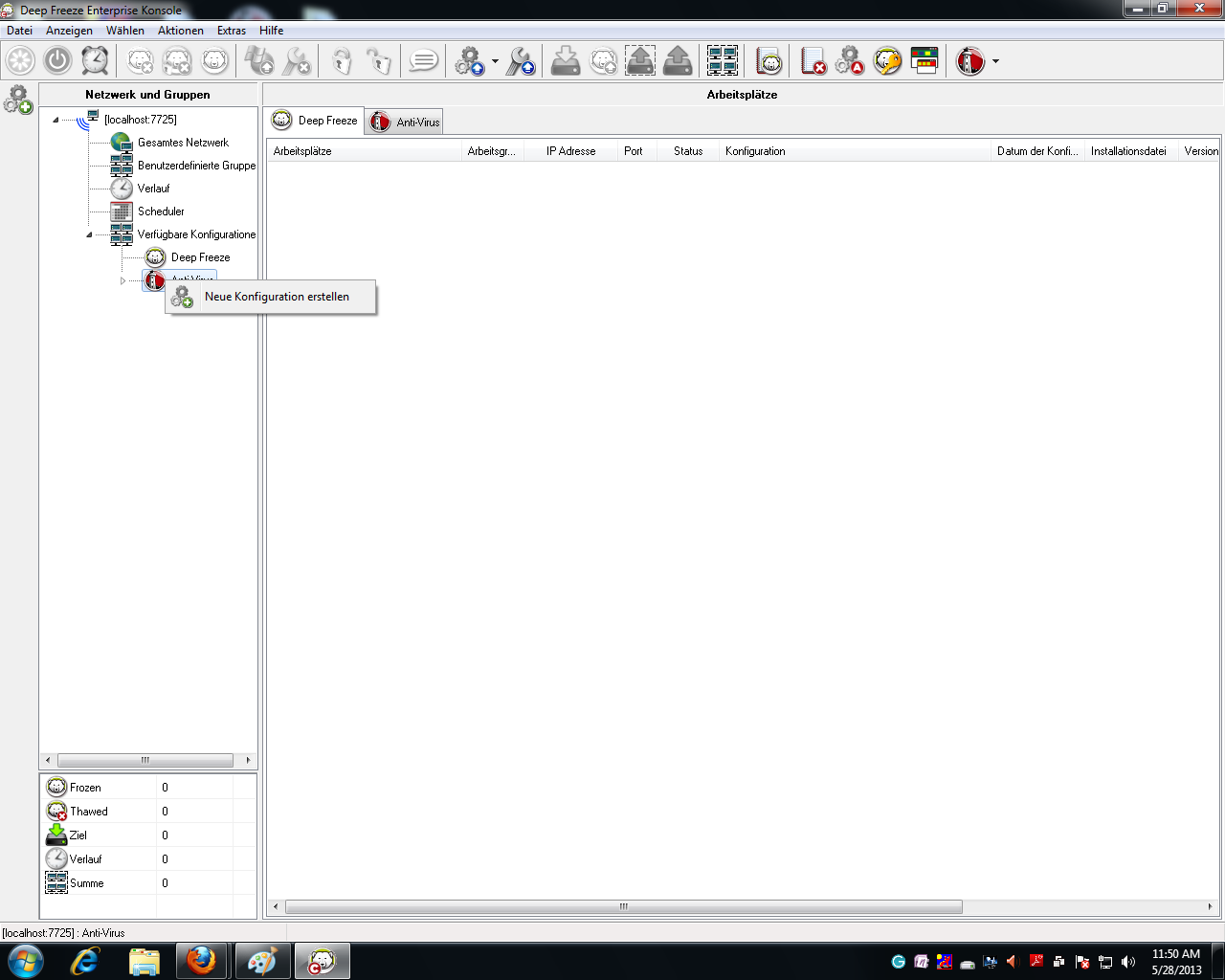The width and height of the screenshot is (1225, 980).
Task: Select Scheduler in tree
Action: [161, 212]
